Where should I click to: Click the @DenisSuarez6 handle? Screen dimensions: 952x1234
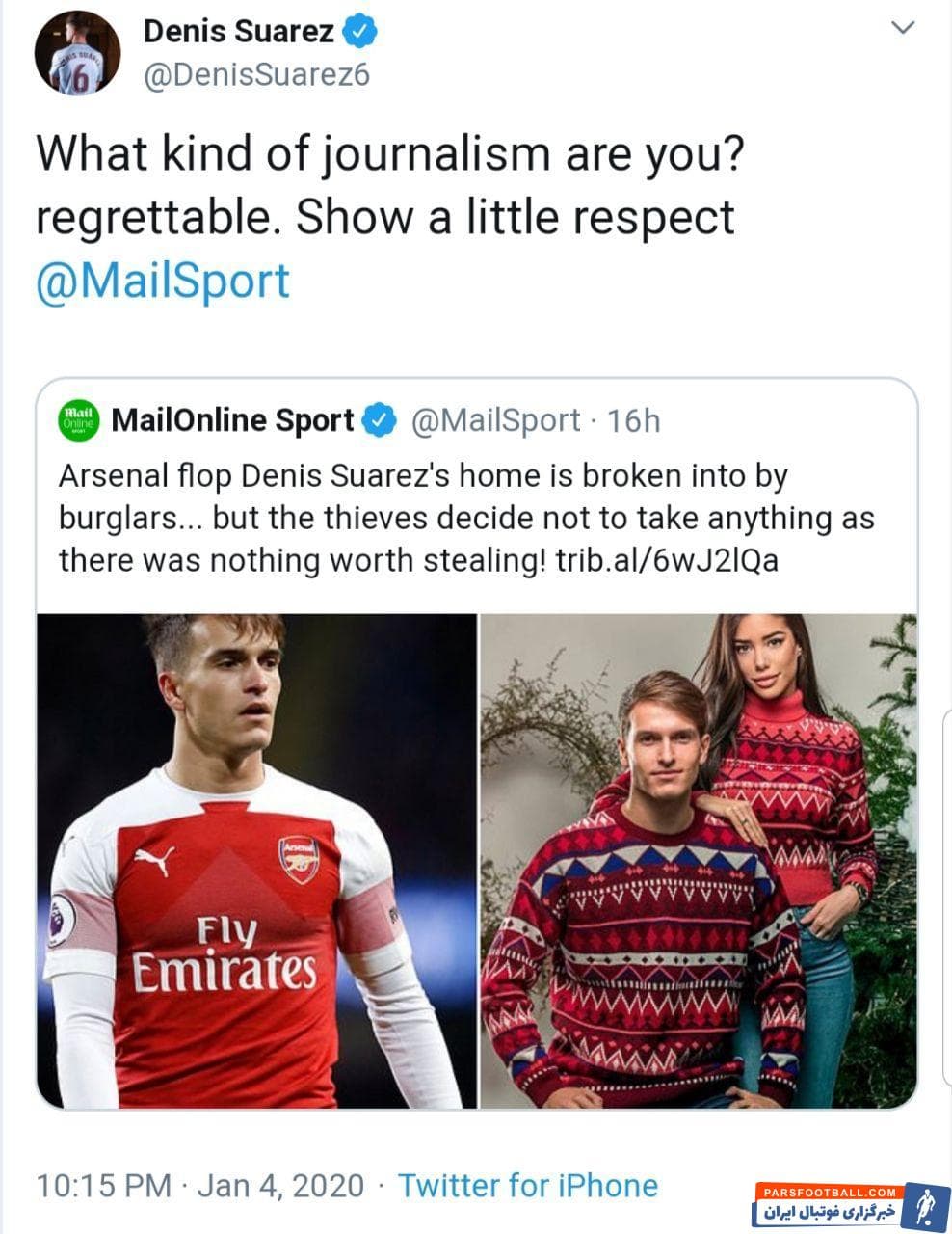tap(256, 75)
